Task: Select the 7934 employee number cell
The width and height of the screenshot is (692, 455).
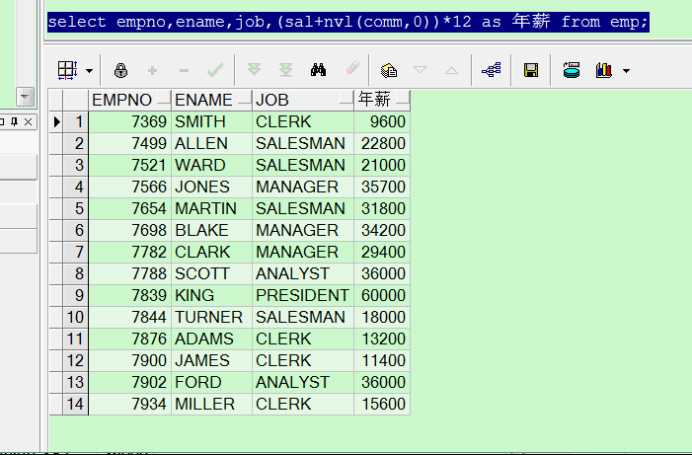Action: coord(130,404)
